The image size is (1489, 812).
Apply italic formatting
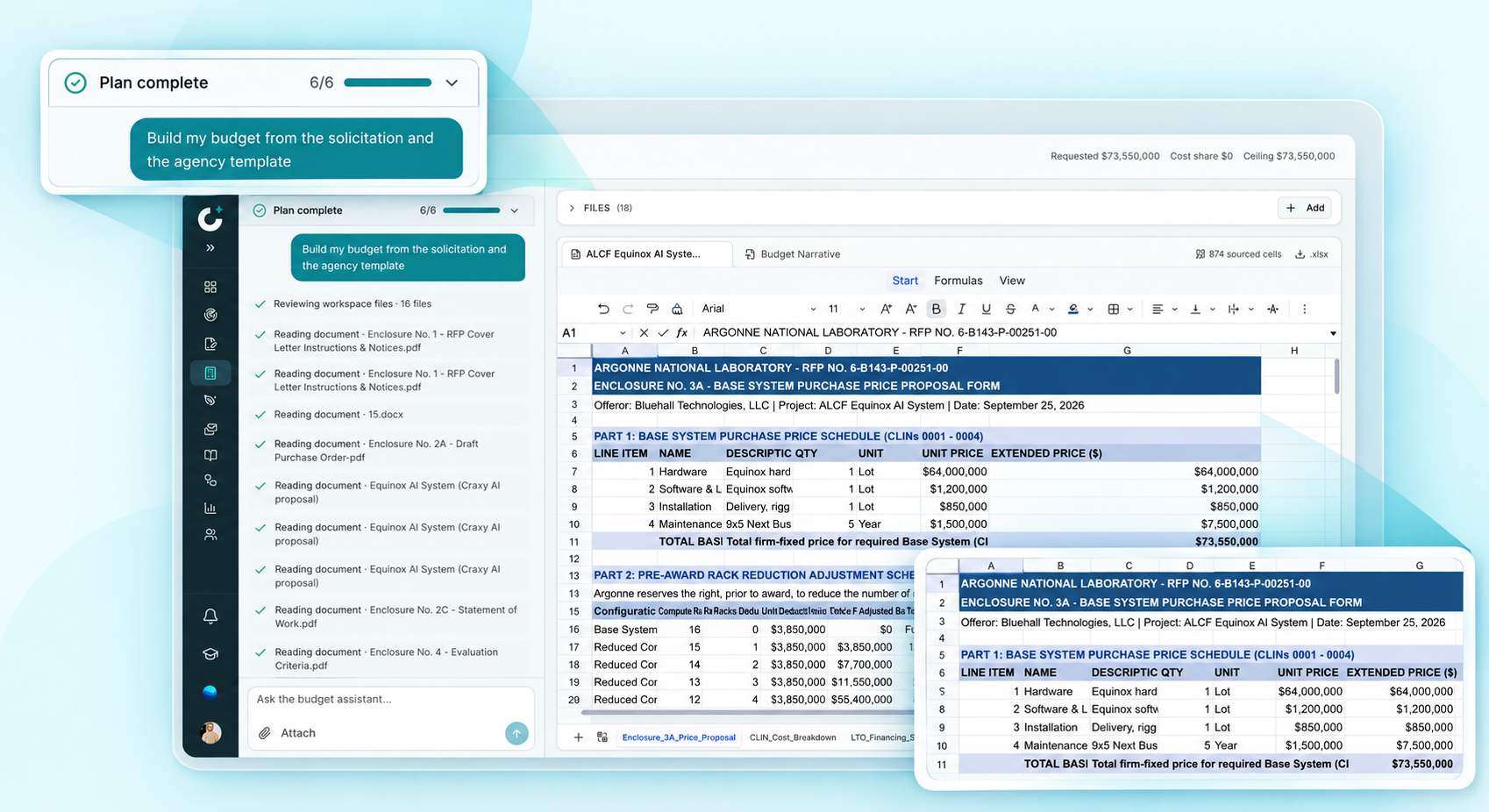pos(962,309)
